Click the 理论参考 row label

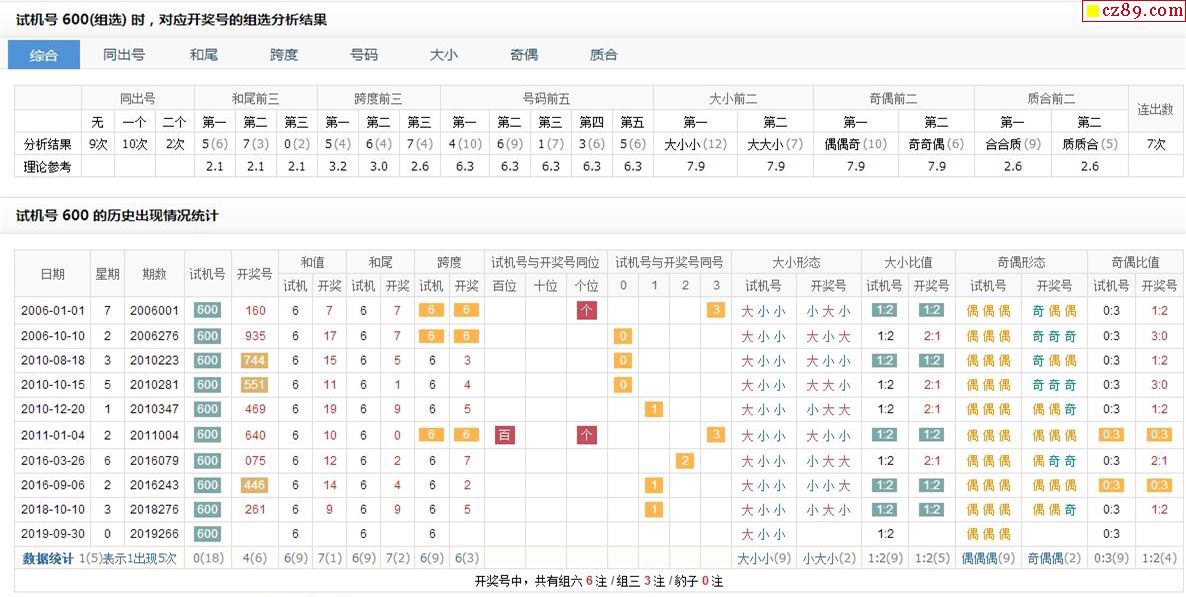[x=48, y=167]
